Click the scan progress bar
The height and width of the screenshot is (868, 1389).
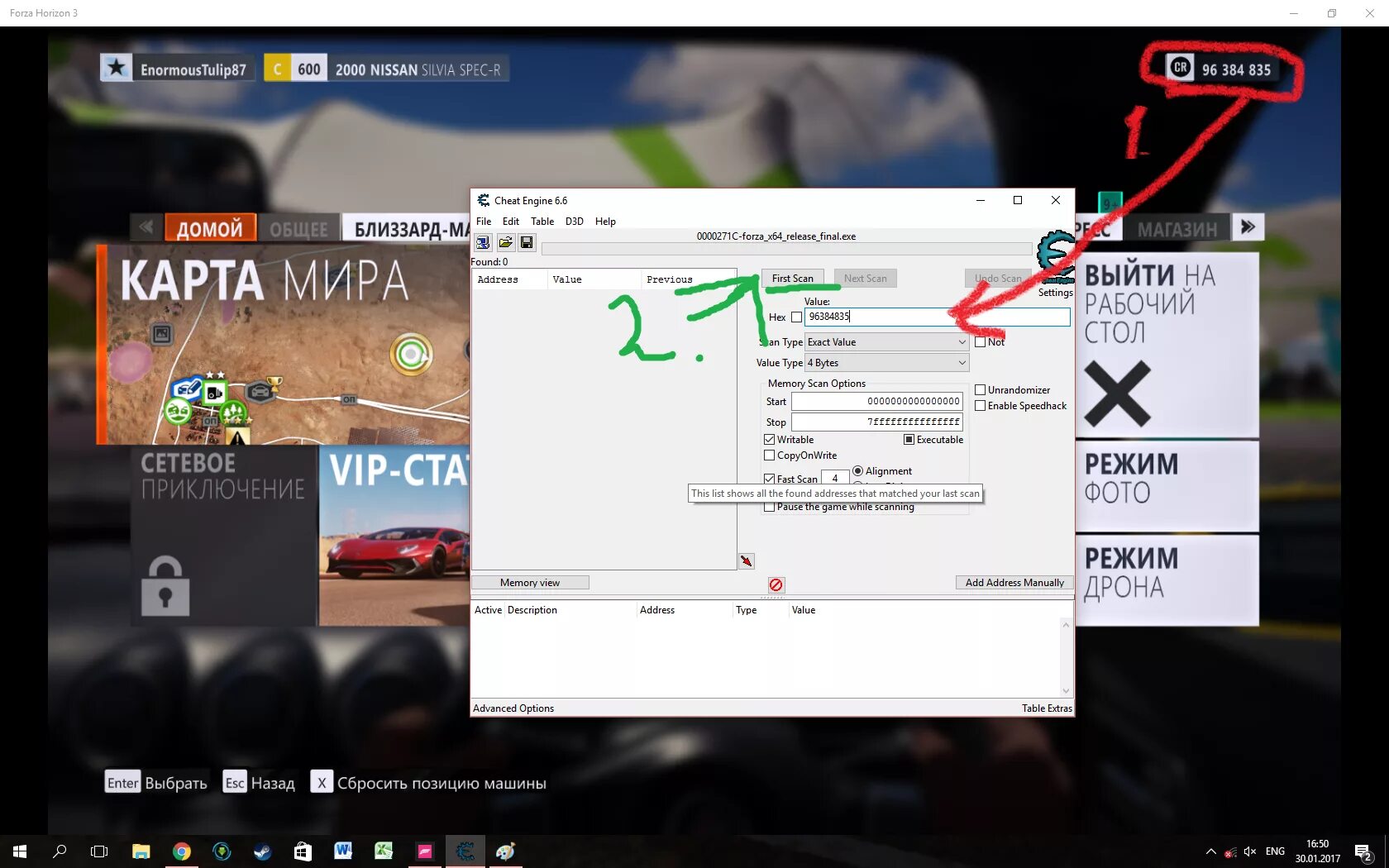[787, 249]
